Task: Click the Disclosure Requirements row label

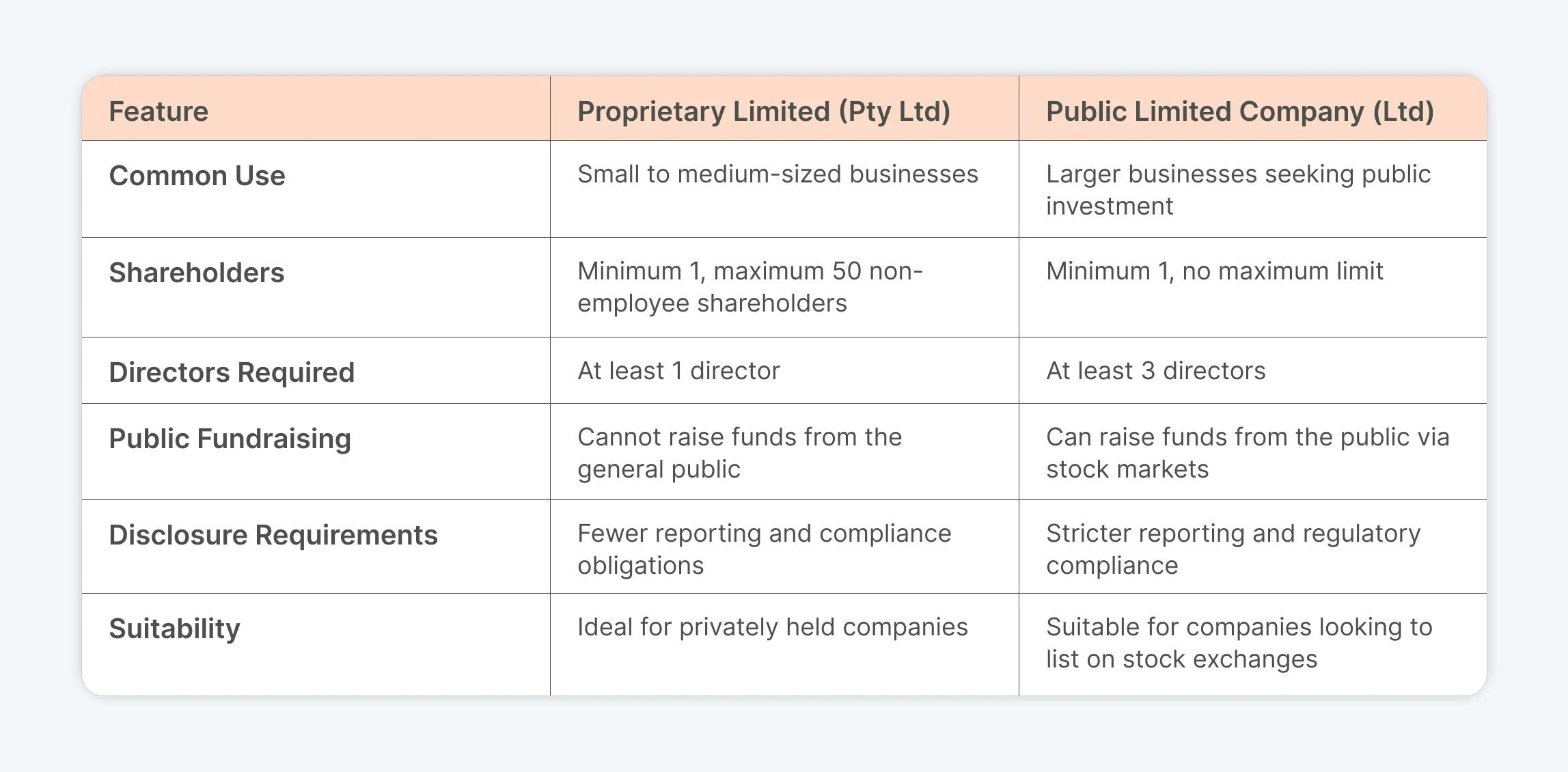Action: click(273, 535)
